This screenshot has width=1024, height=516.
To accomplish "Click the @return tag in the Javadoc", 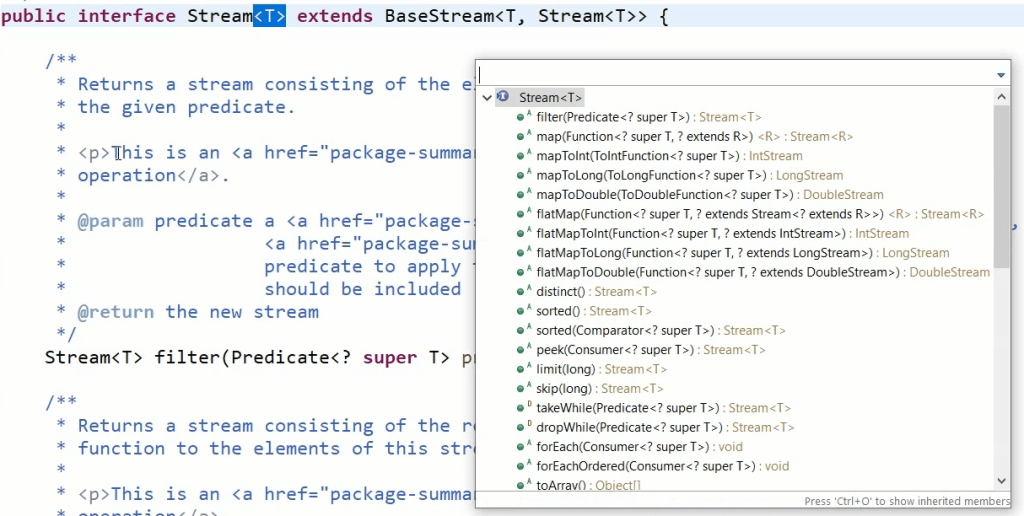I will [x=116, y=312].
